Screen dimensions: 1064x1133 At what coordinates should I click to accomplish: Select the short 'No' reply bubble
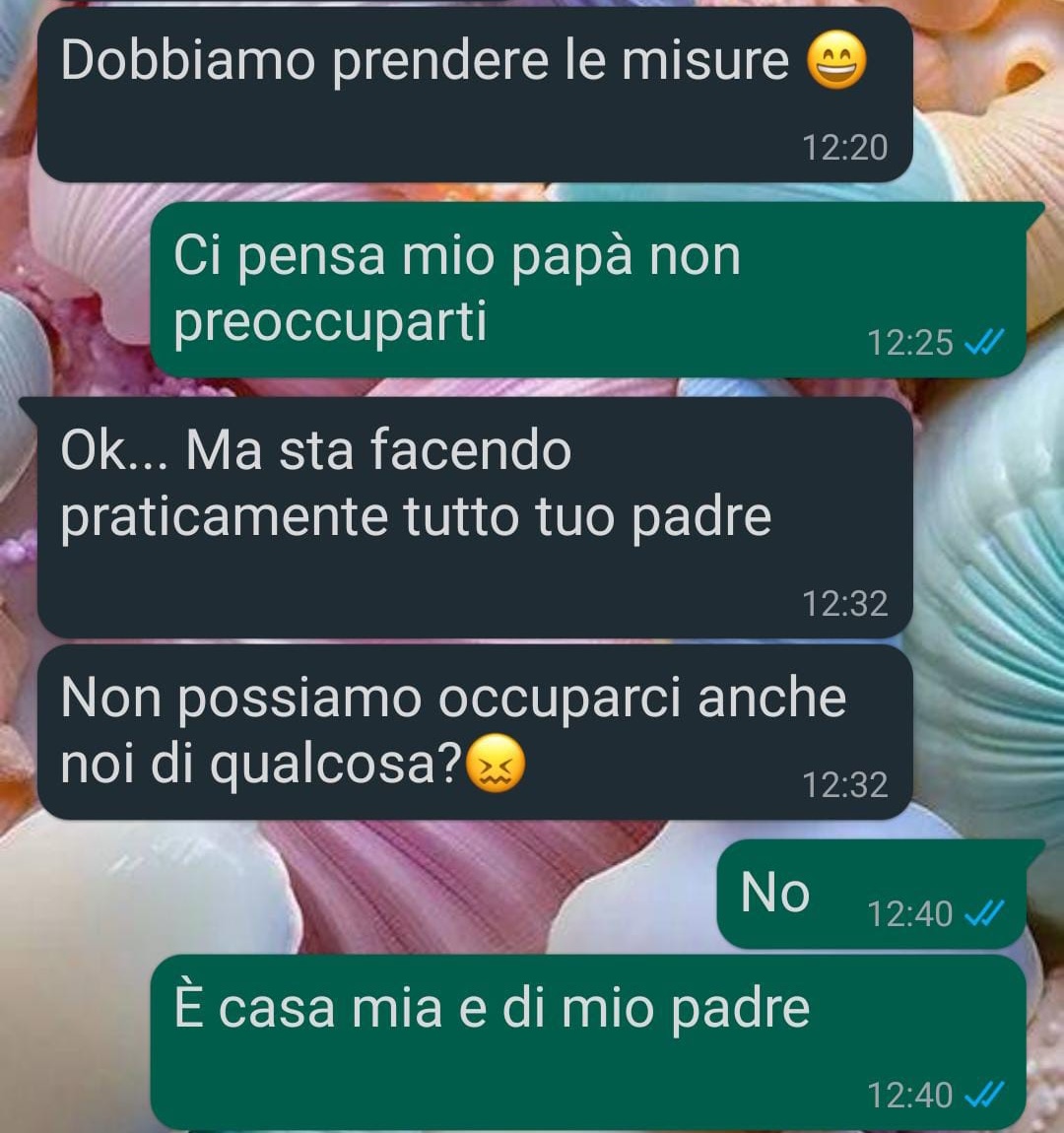[x=872, y=894]
